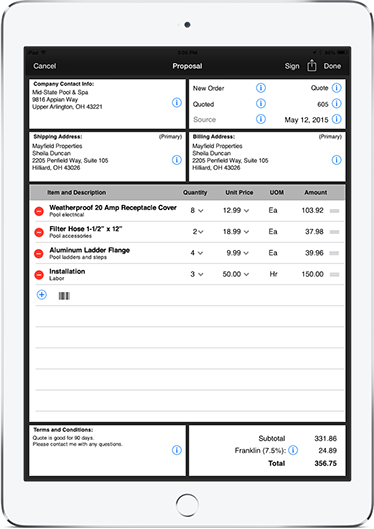Viewport: 374px width, 529px height.
Task: Open info for Company Contact Info
Action: [177, 103]
